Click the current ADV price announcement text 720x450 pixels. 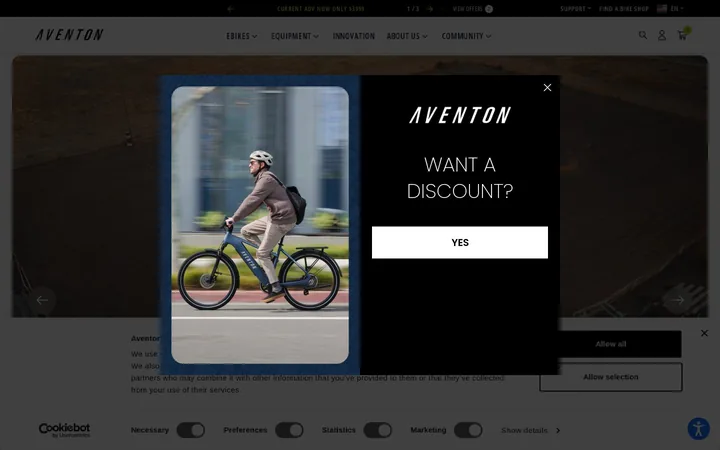pos(321,9)
